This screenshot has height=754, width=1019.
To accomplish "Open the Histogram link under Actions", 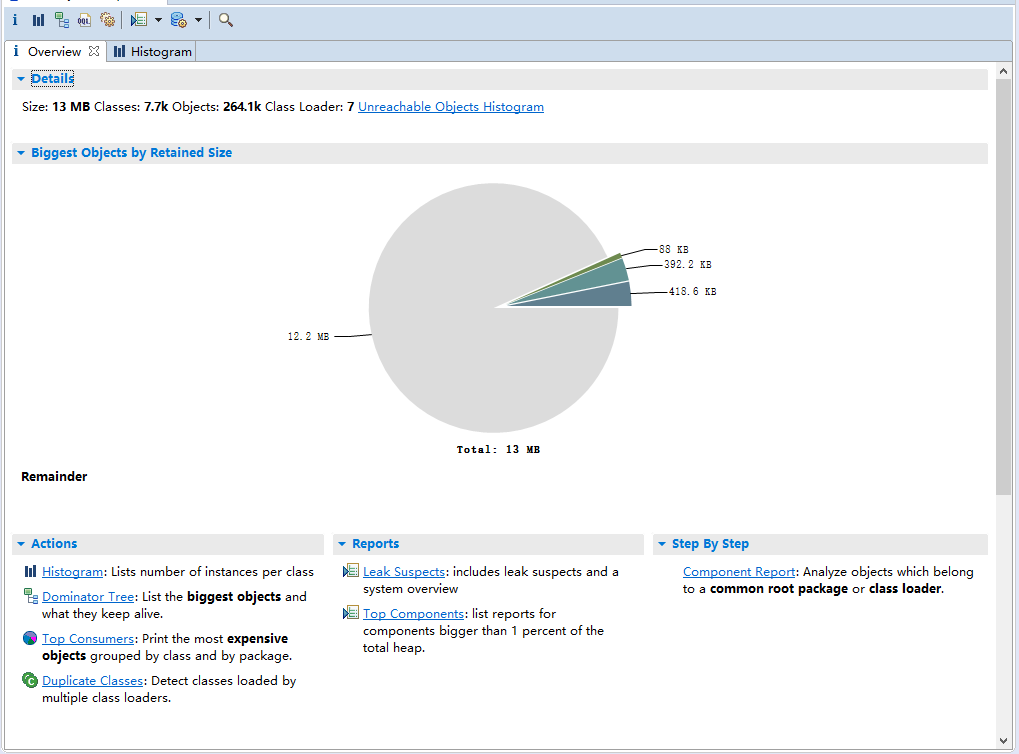I will point(72,571).
